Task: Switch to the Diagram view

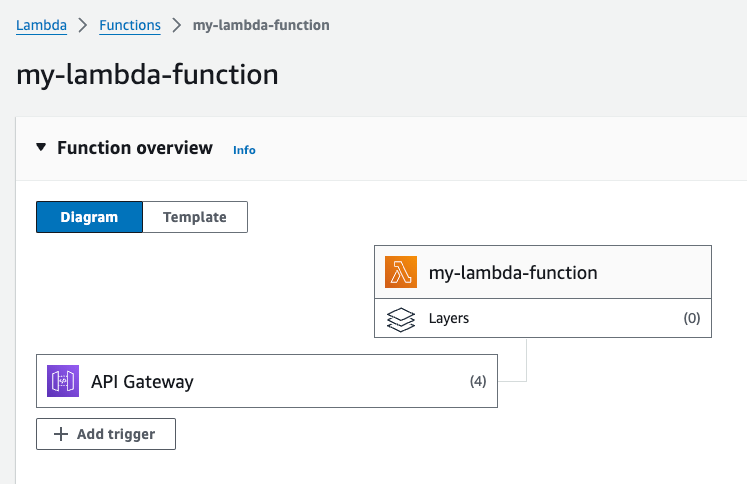Action: pos(89,217)
